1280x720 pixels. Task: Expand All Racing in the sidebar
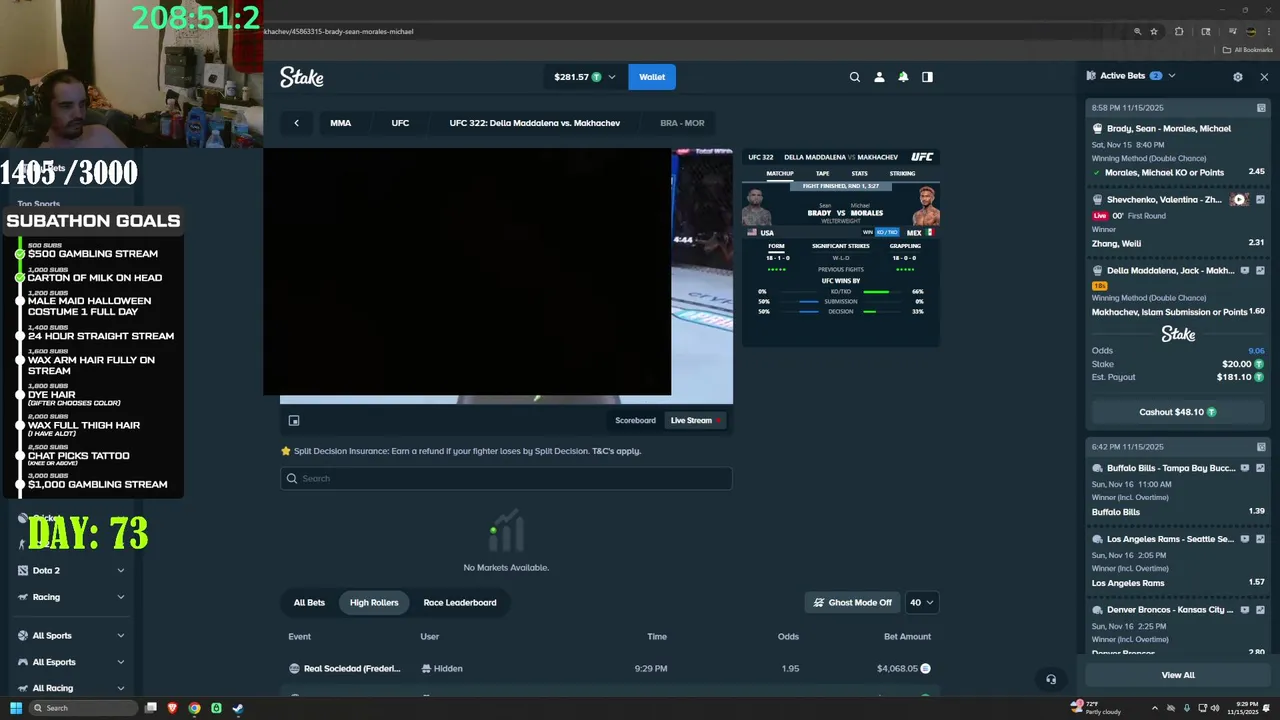pyautogui.click(x=121, y=688)
